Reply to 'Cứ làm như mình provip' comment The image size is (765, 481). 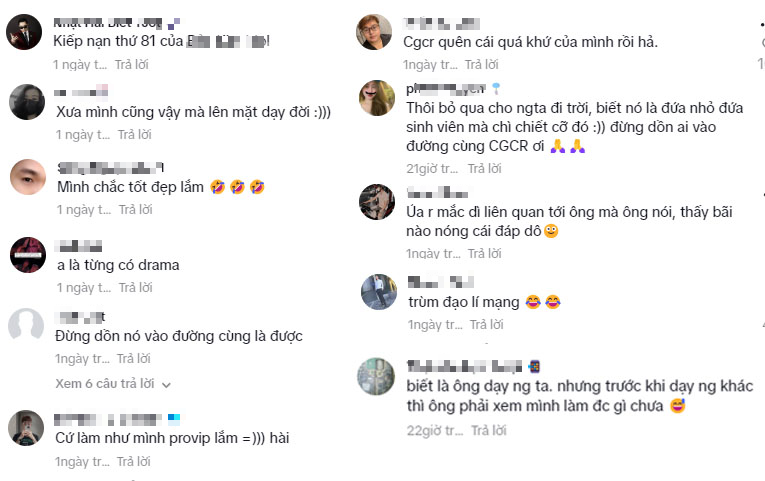[134, 461]
